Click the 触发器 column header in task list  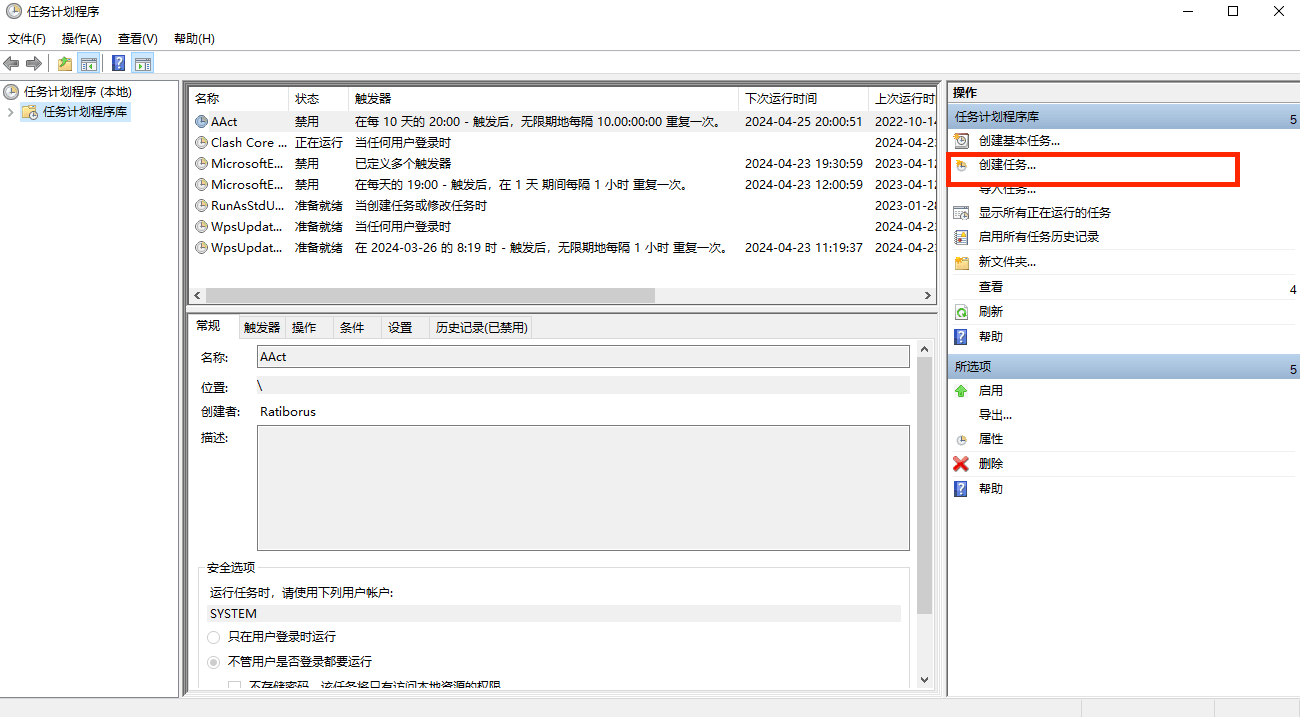[x=544, y=99]
